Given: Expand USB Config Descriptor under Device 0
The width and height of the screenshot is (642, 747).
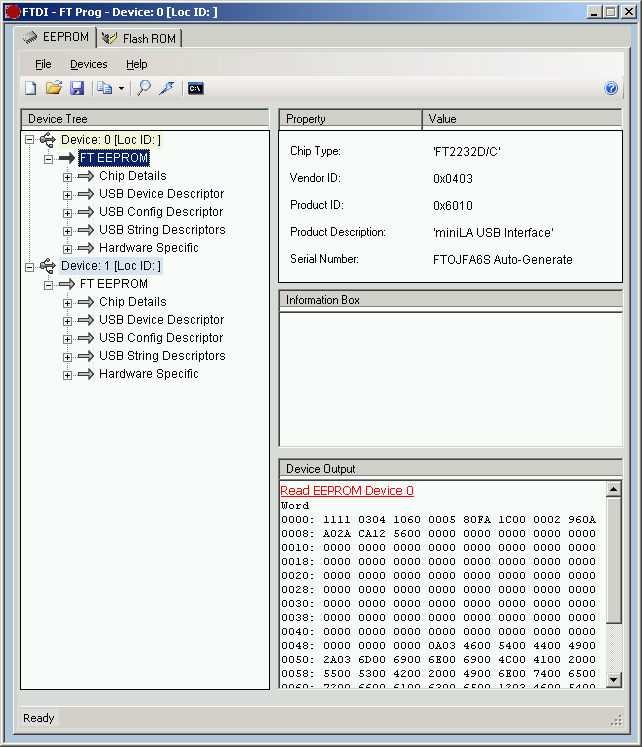Looking at the screenshot, I should coord(68,213).
